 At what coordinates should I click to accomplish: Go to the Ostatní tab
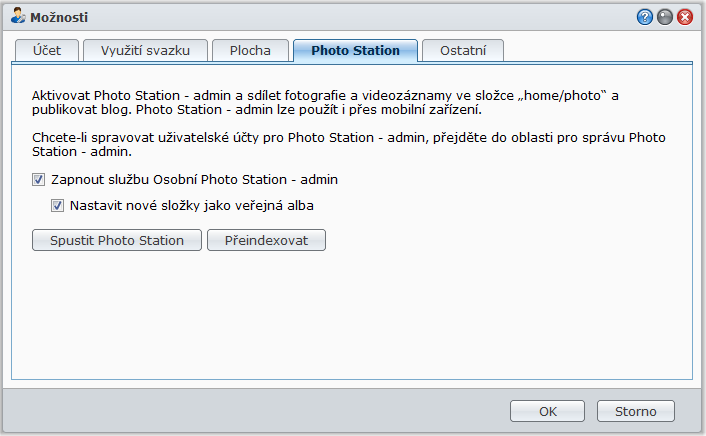click(x=463, y=50)
